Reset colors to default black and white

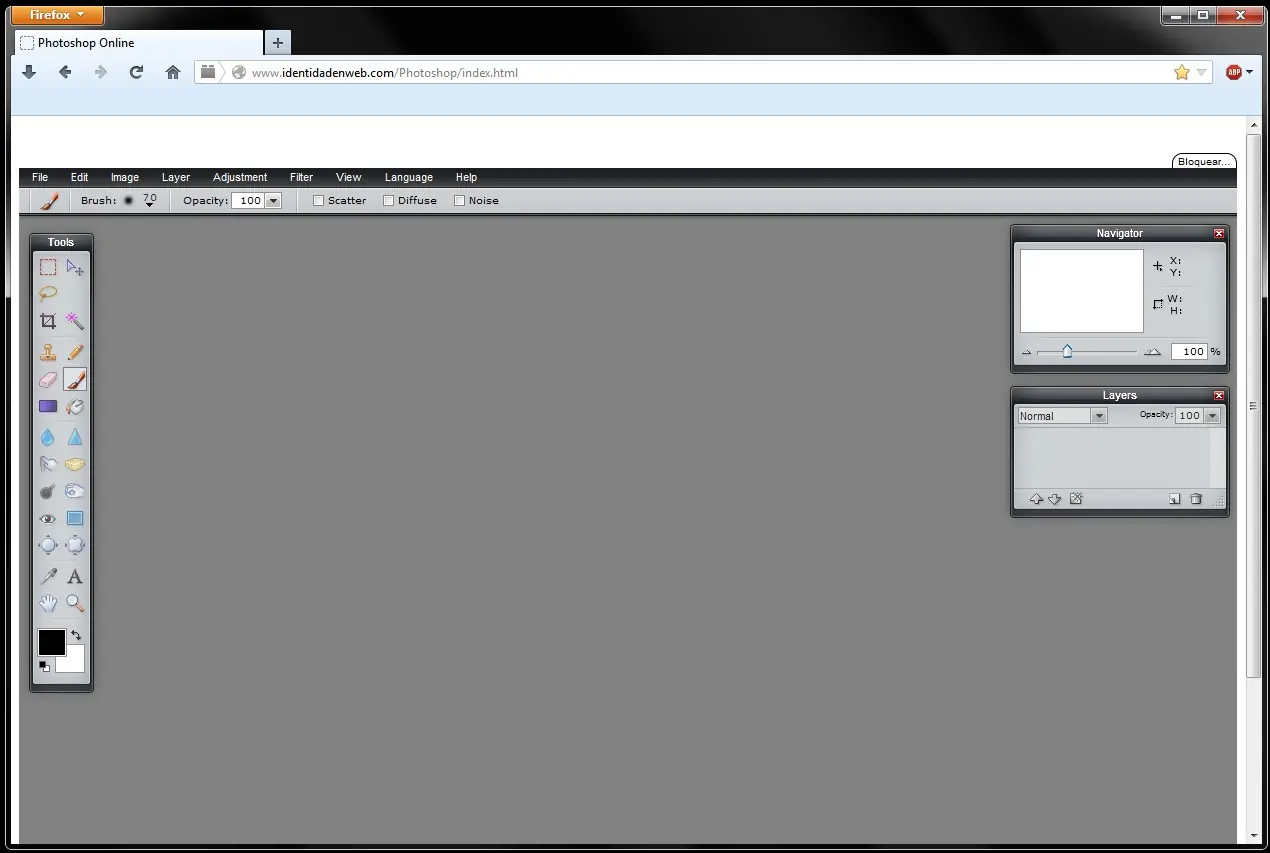(44, 666)
